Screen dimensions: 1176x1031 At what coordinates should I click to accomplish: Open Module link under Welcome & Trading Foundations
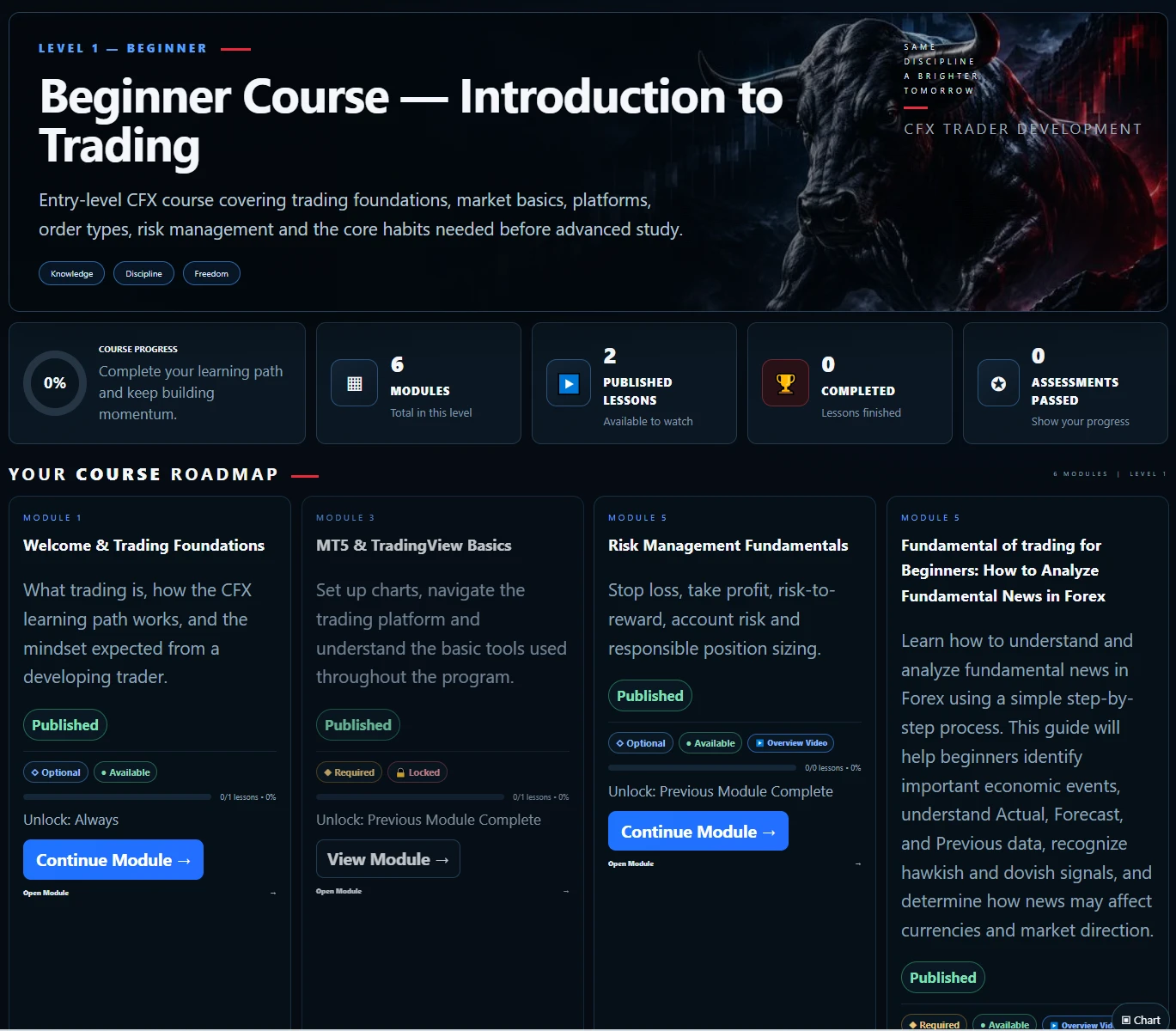[46, 894]
